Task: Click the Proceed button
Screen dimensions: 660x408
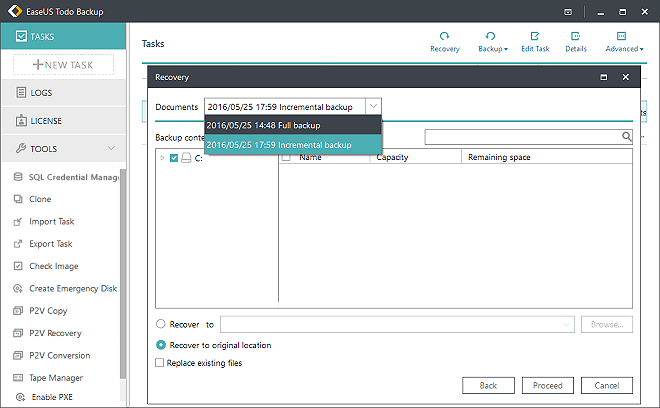Action: (x=547, y=385)
